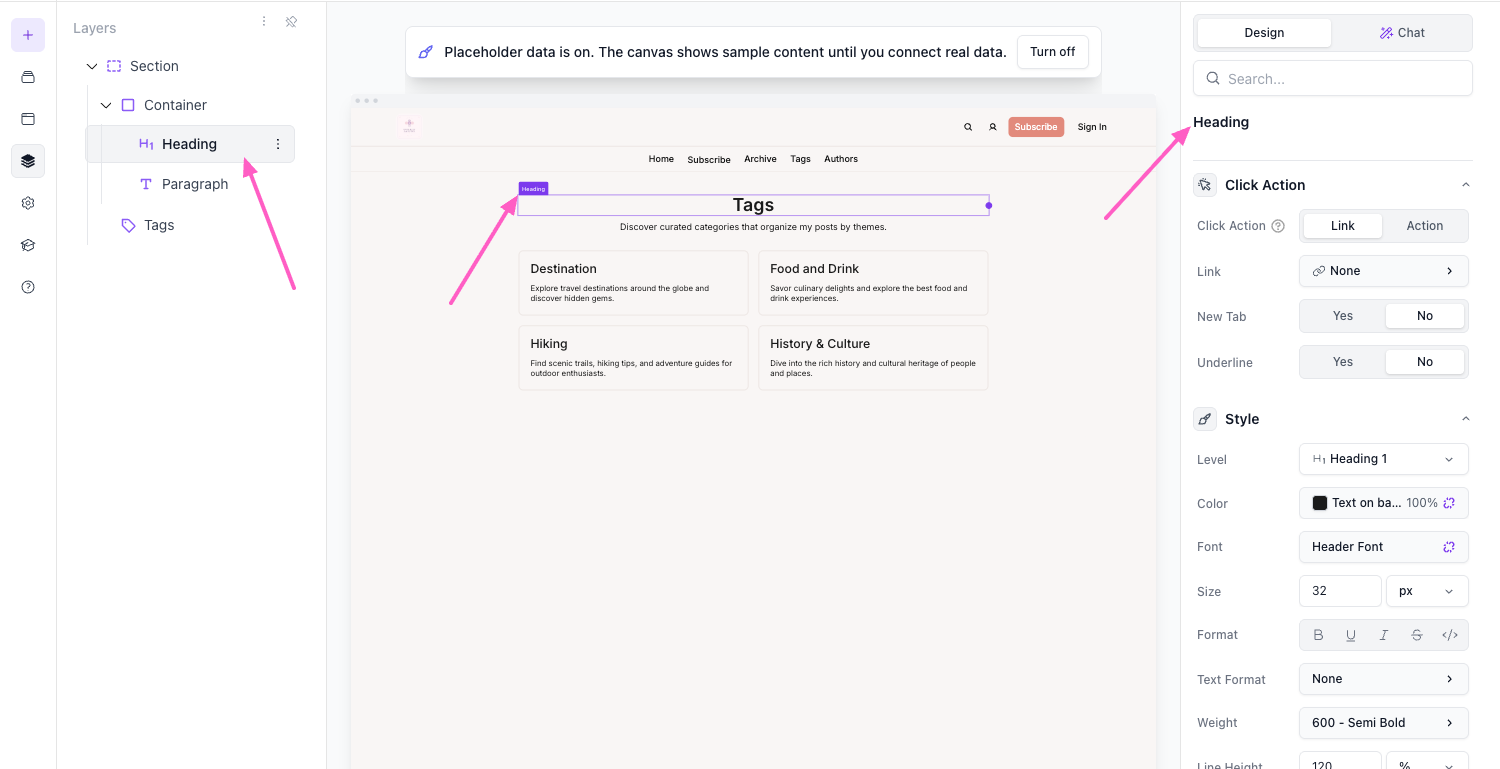Screen dimensions: 1500x769
Task: Apply strikethrough format icon
Action: 1417,635
